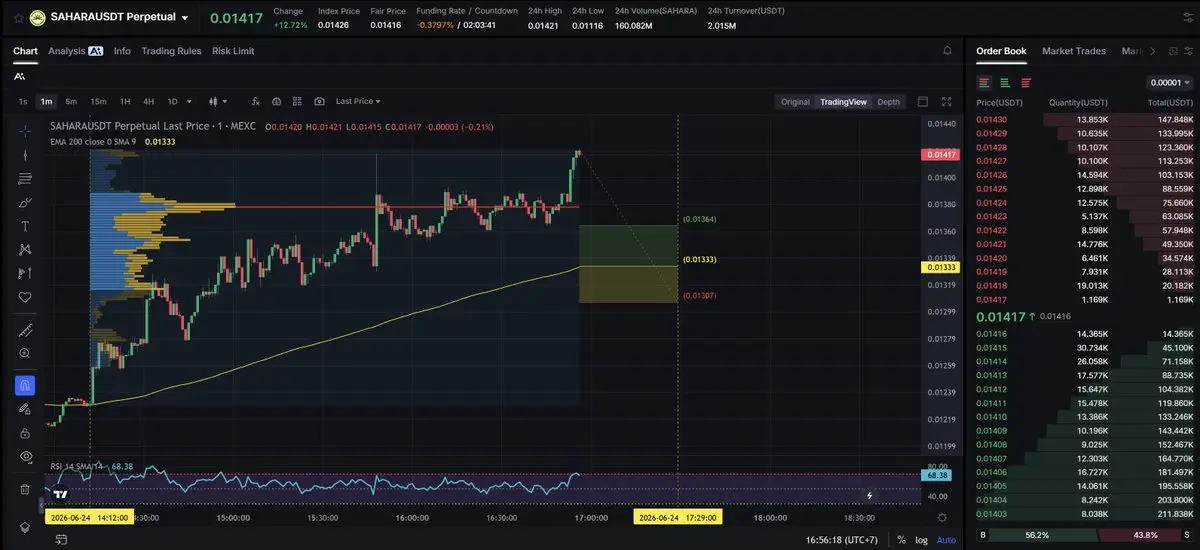
Task: Open the chart layout grid icon
Action: tap(298, 101)
